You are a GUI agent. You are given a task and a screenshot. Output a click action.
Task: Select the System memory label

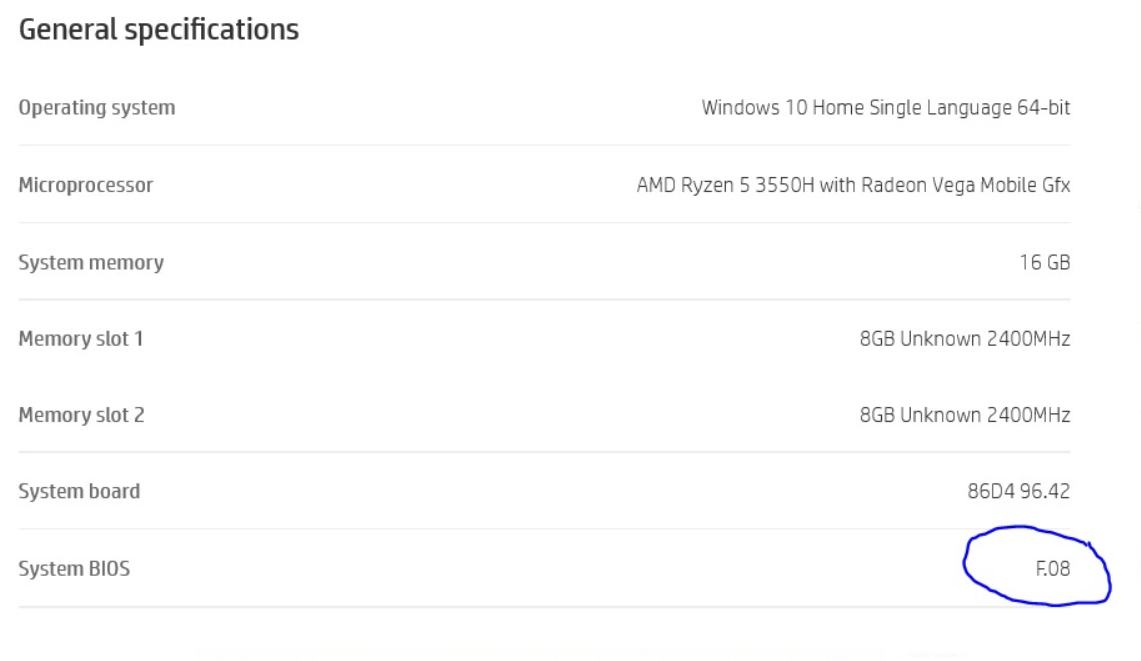pos(91,263)
